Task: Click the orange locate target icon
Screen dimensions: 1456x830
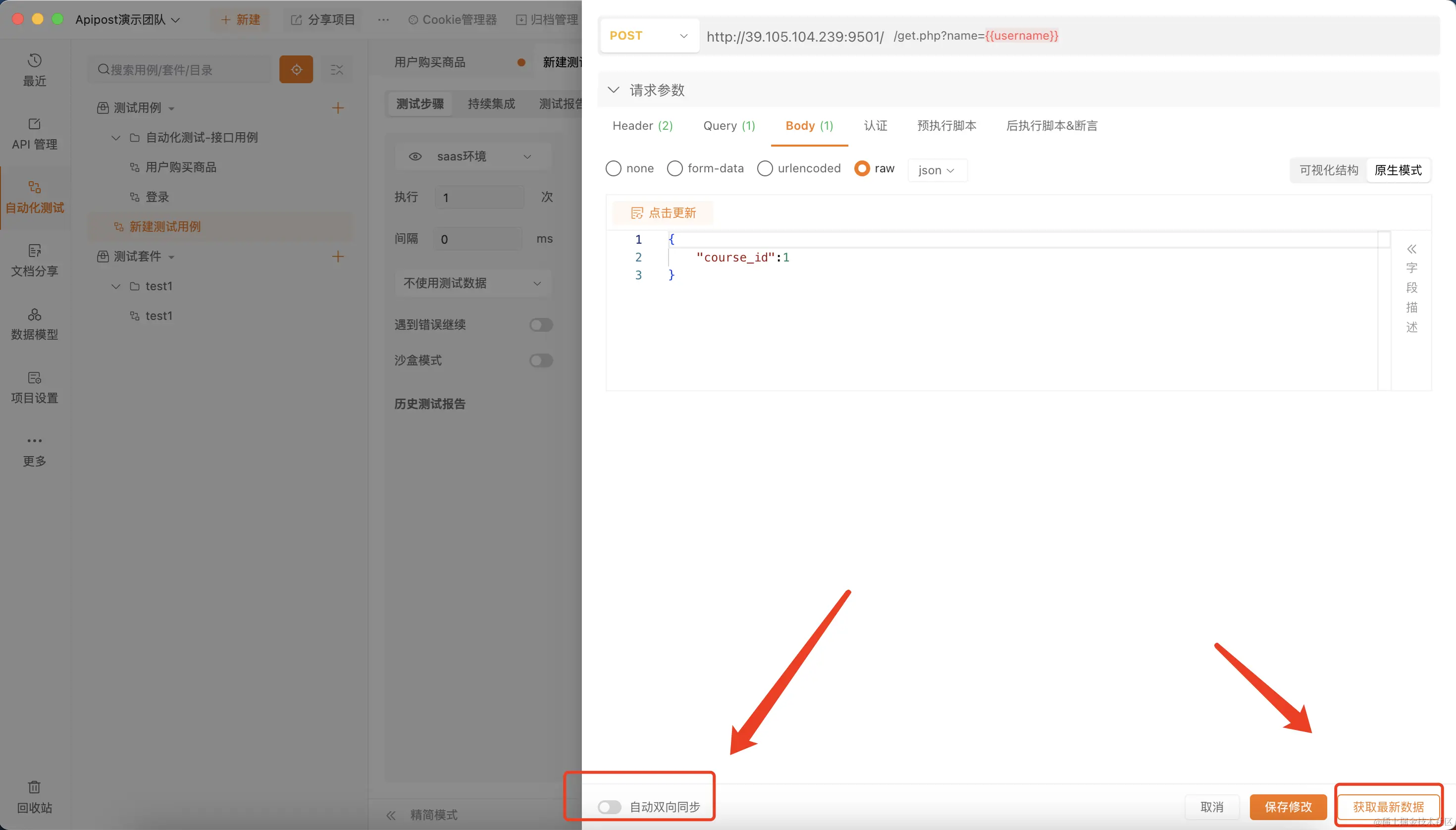Action: coord(296,69)
